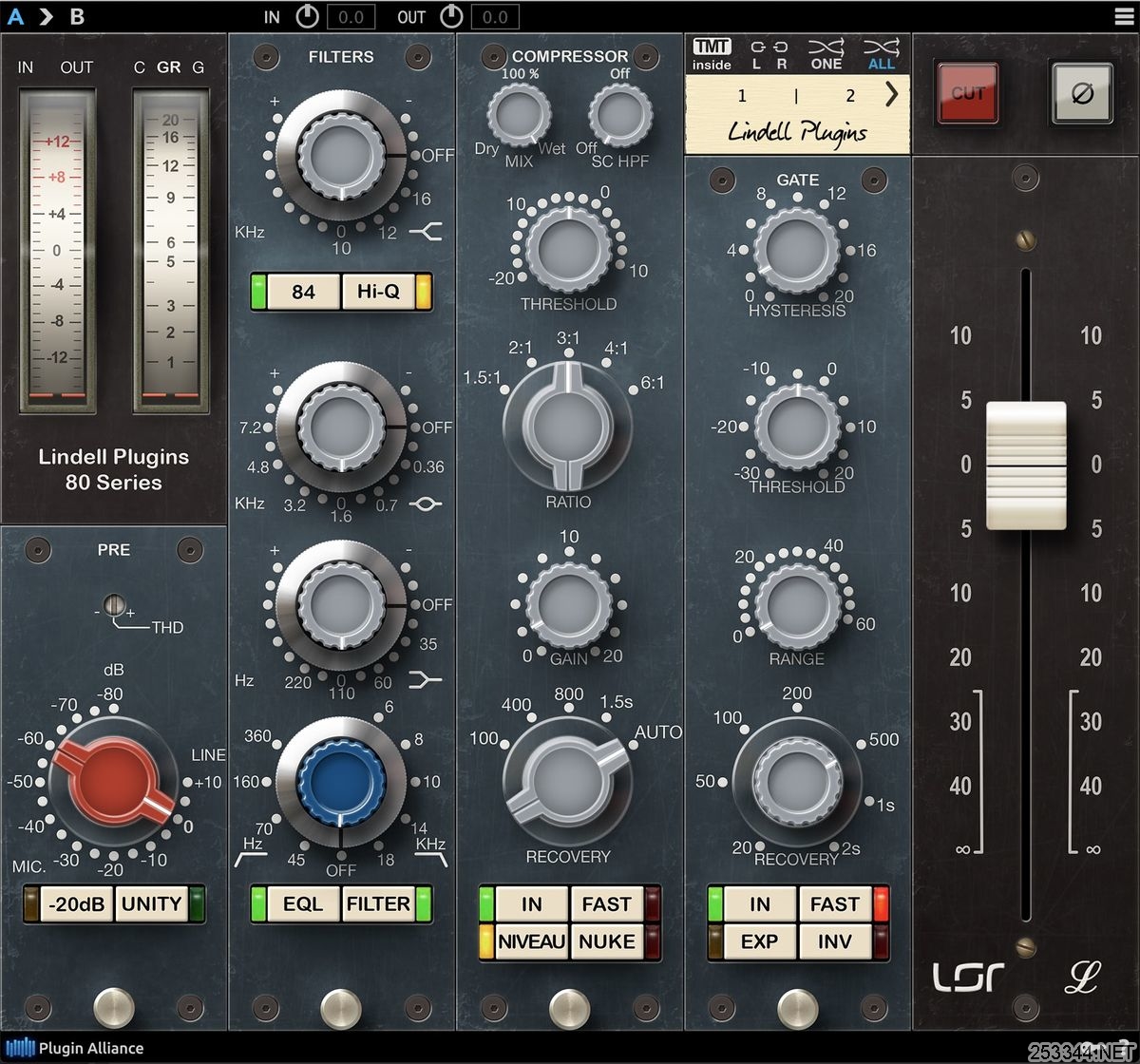Image resolution: width=1140 pixels, height=1064 pixels.
Task: Toggle the IN gain power icon
Action: [308, 16]
